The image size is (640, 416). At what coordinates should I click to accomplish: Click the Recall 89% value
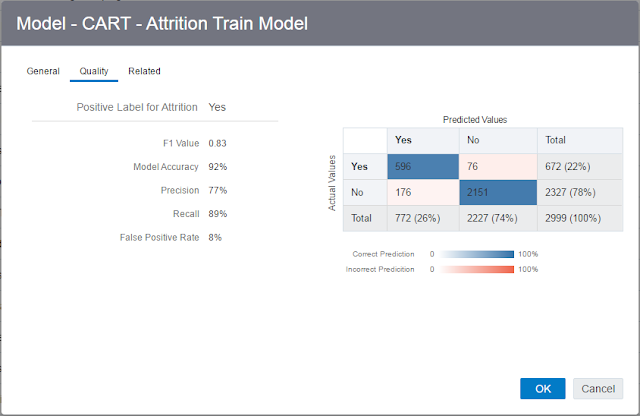coord(218,214)
